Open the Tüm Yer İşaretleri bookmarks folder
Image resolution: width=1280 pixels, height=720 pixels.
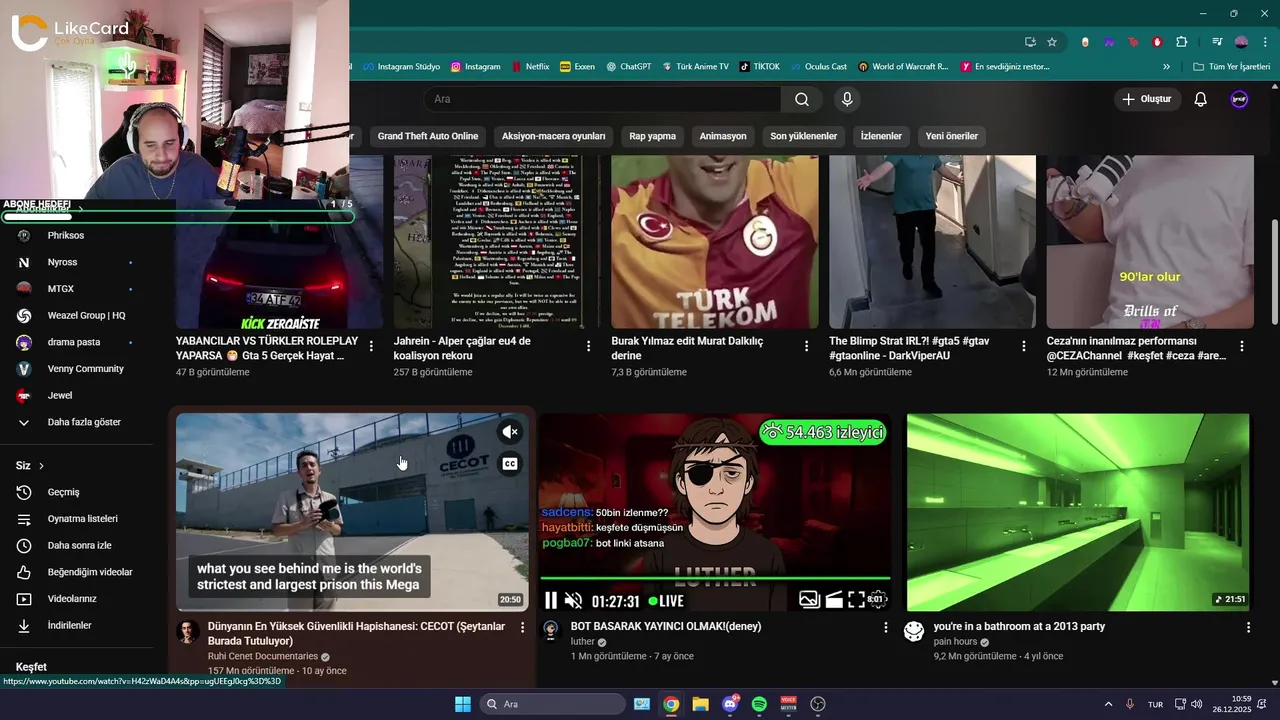coord(1232,67)
